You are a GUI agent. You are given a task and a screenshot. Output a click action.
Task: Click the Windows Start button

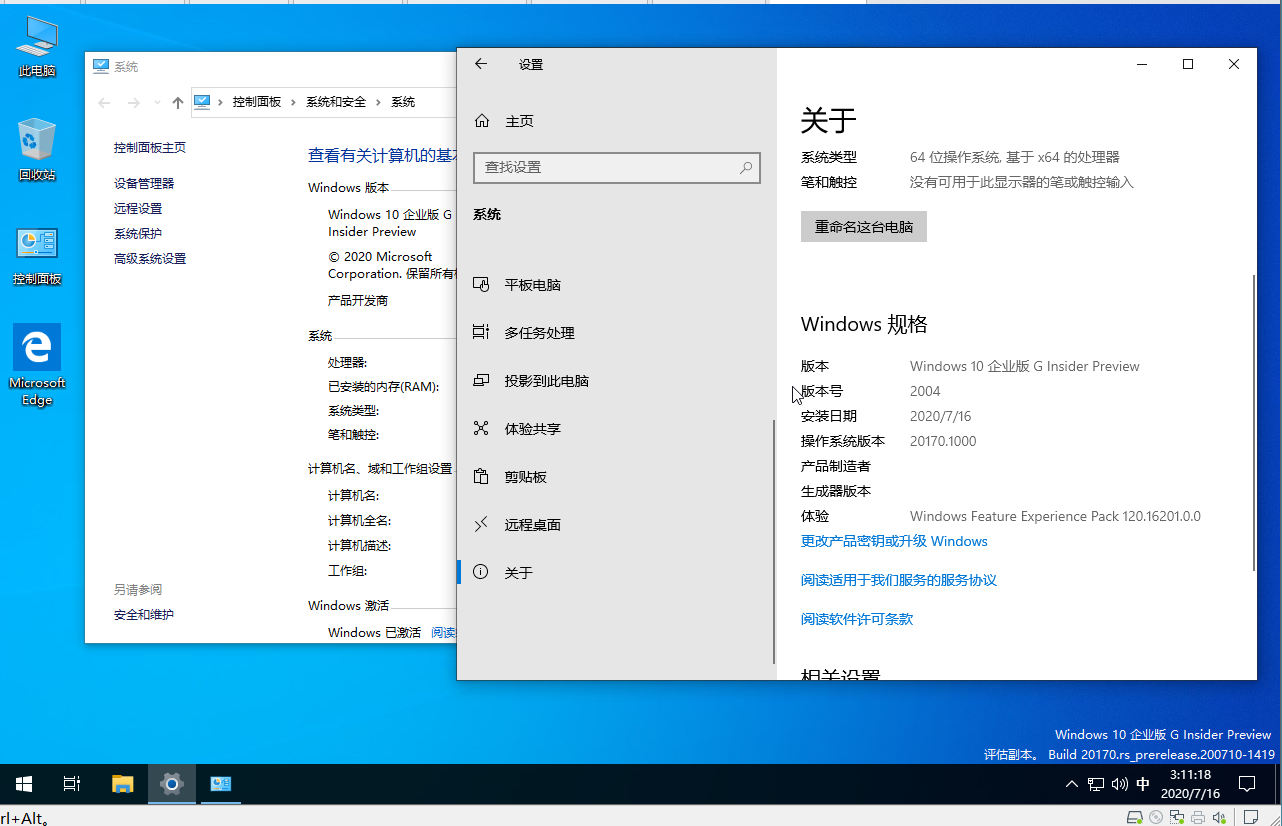point(24,784)
